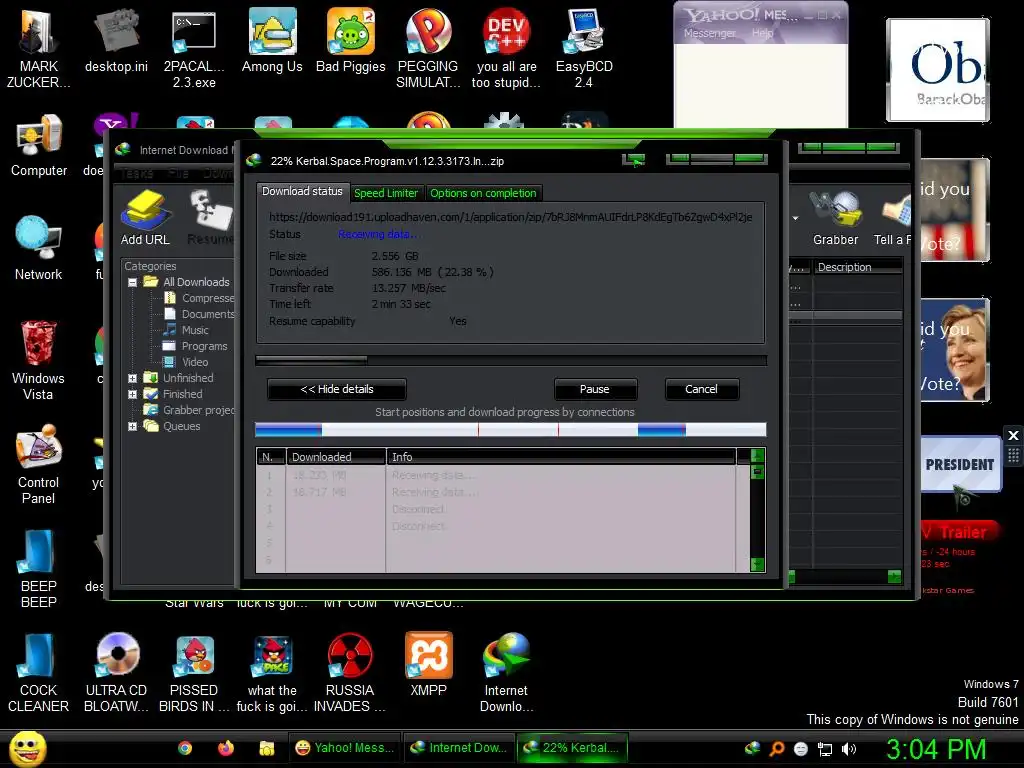Select Programs category in IDM tree

point(195,346)
